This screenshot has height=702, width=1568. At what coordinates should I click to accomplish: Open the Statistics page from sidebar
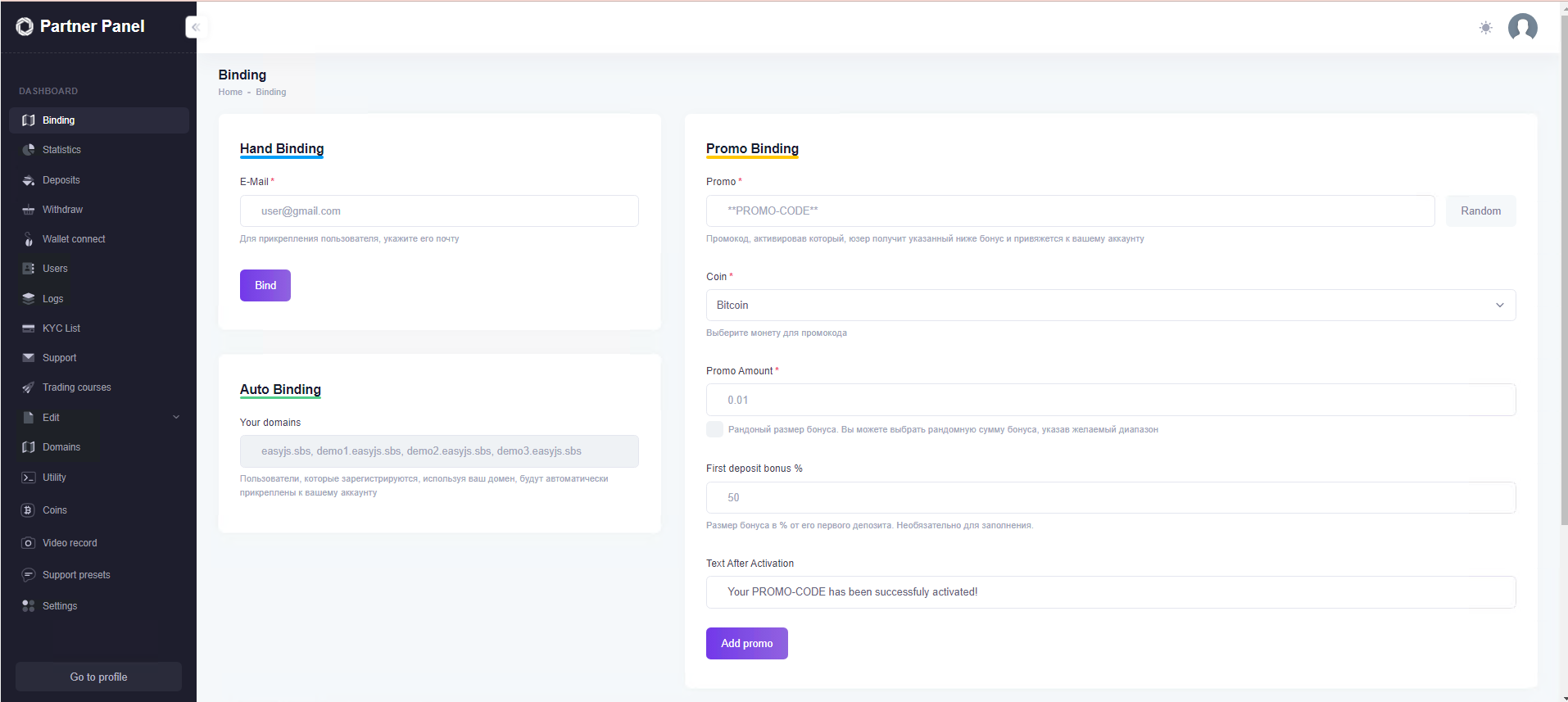coord(61,150)
